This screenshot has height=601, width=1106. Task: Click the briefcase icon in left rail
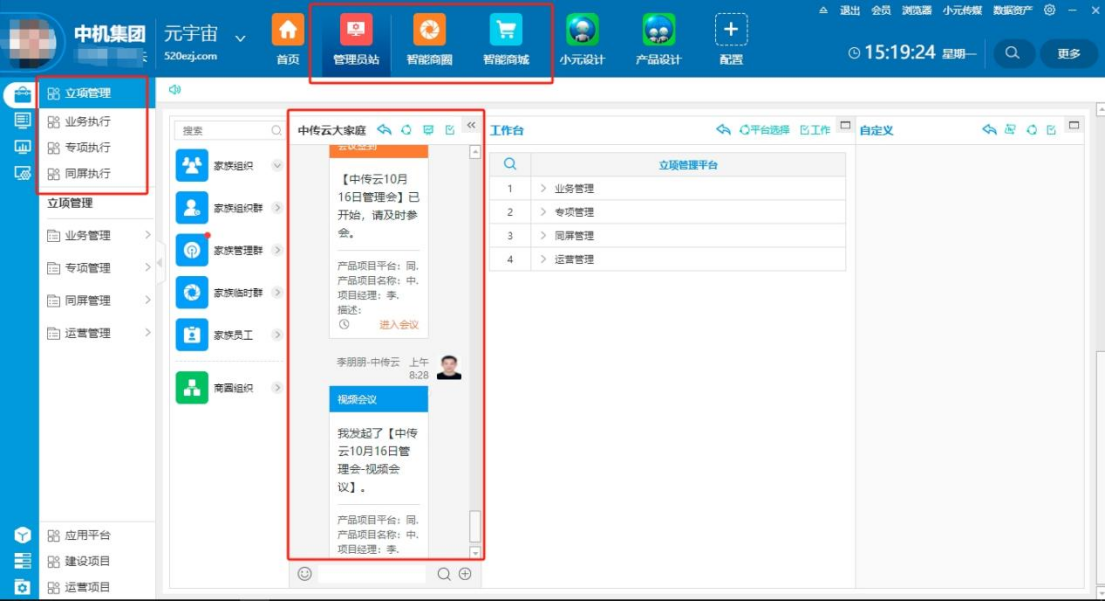pos(22,94)
